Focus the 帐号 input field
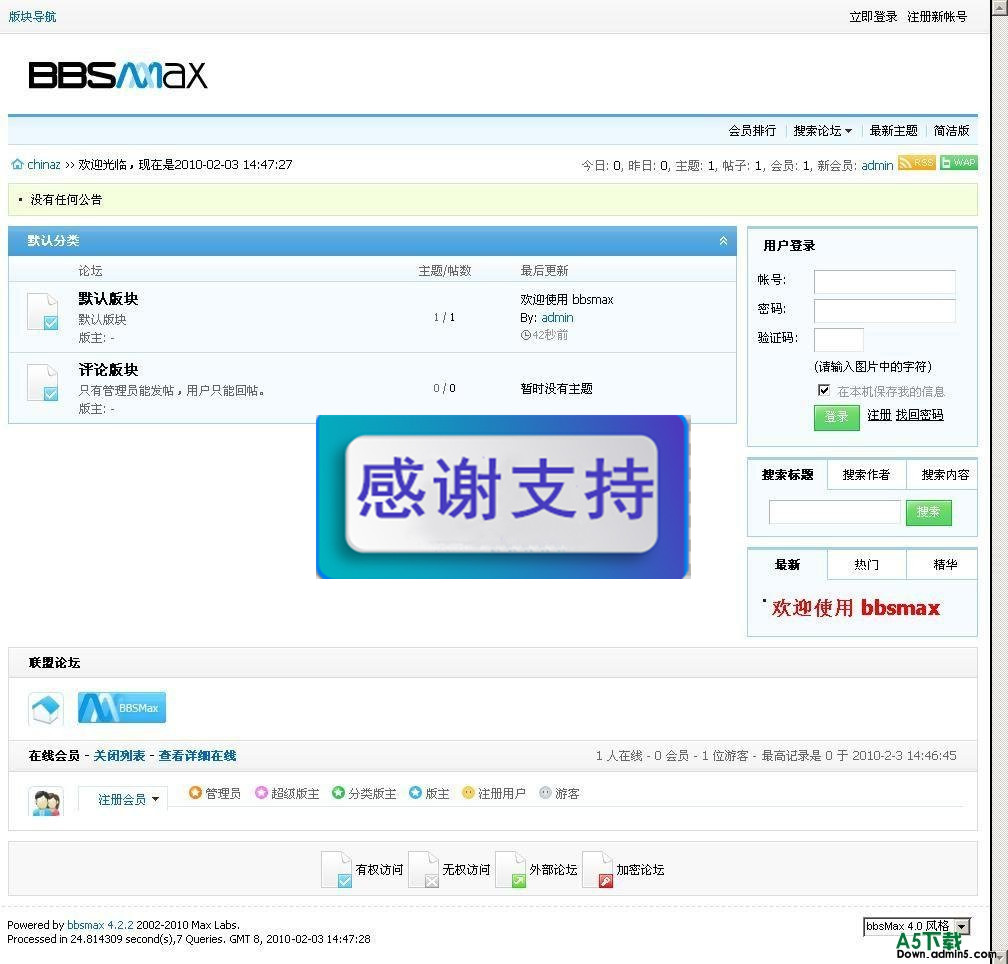 pyautogui.click(x=885, y=281)
